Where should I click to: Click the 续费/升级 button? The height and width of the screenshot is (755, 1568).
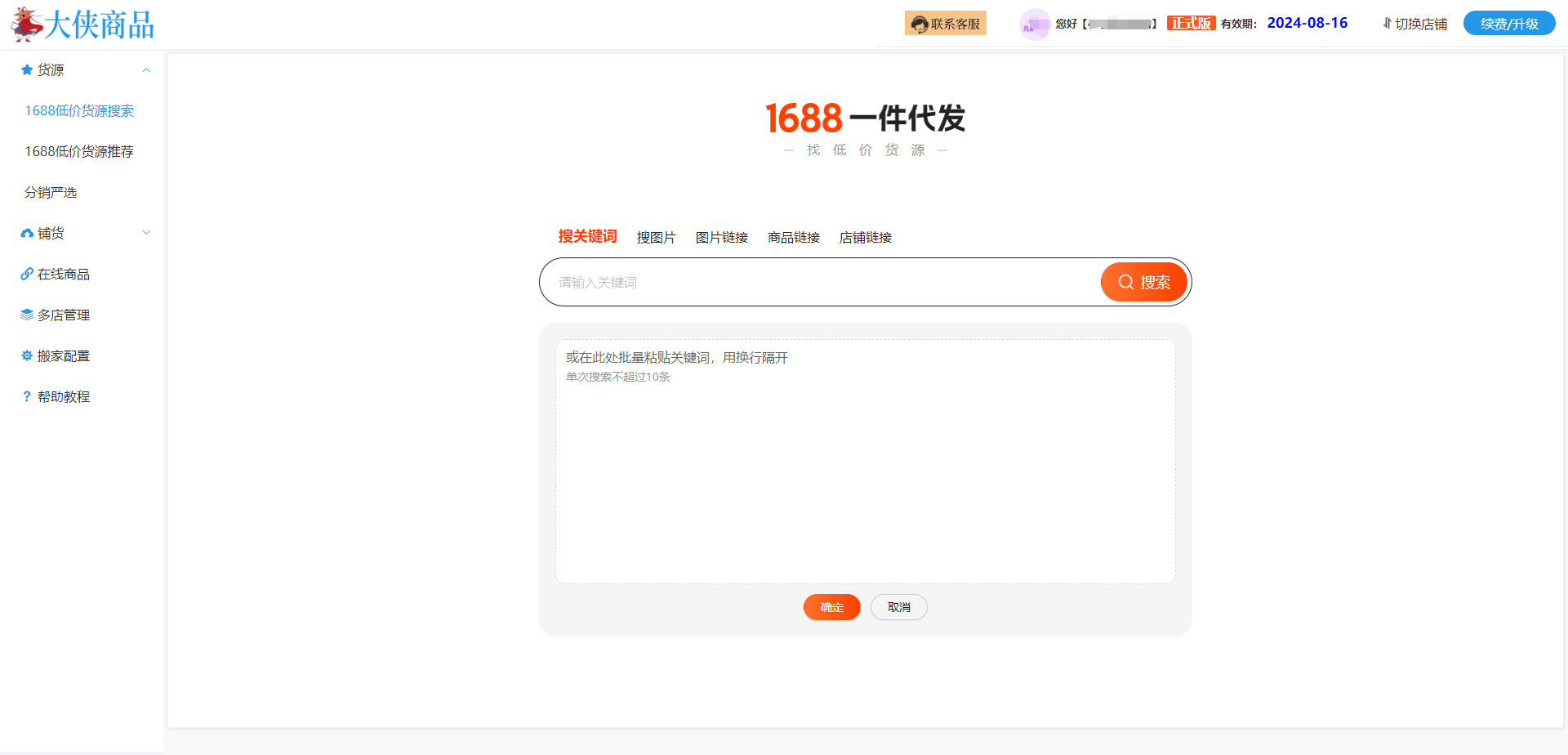(x=1509, y=24)
